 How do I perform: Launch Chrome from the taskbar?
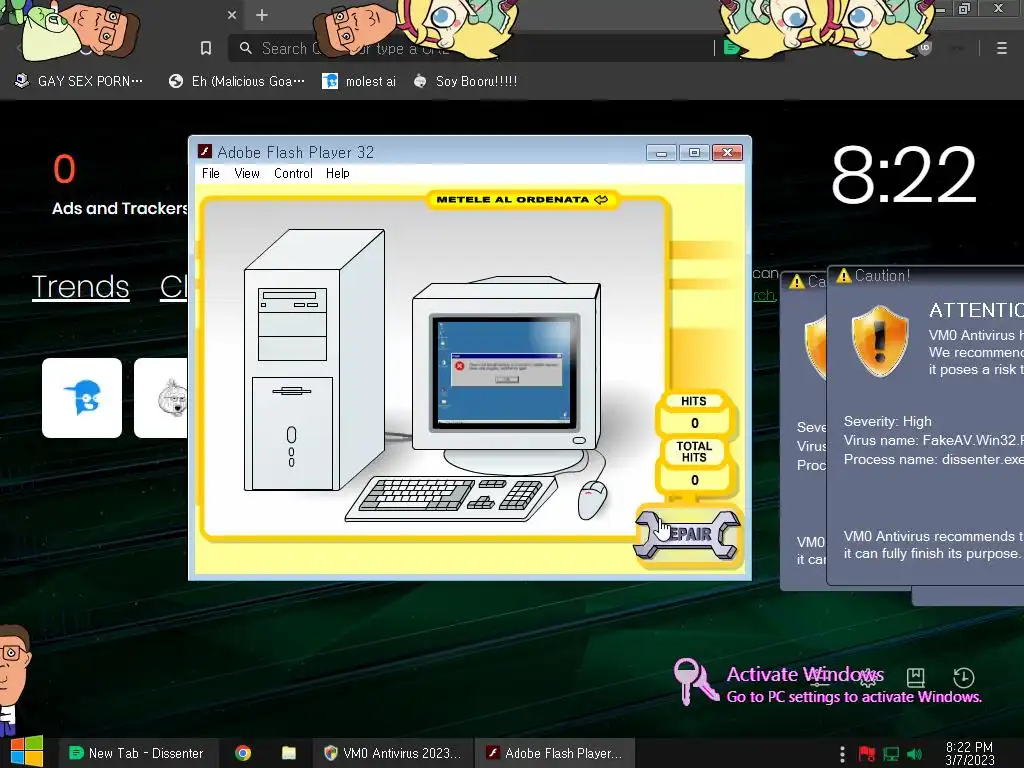coord(243,753)
